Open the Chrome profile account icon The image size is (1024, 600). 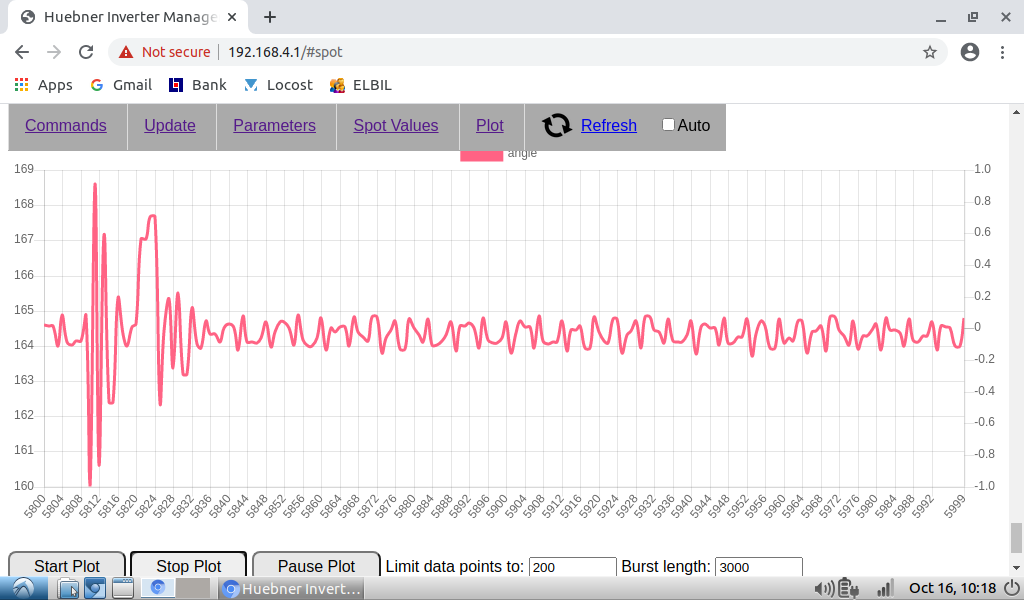(969, 52)
